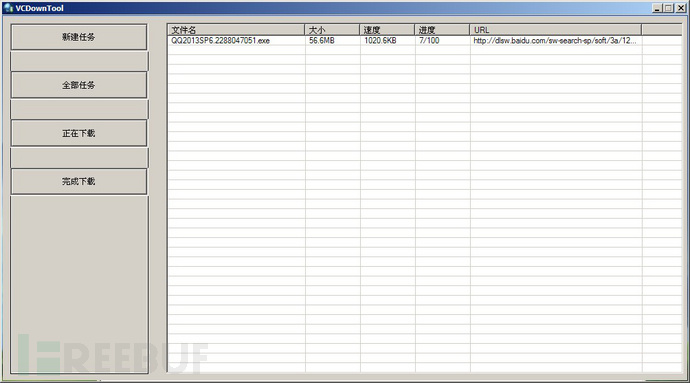Image resolution: width=690 pixels, height=383 pixels.
Task: Click the empty column header after URL
Action: tap(662, 30)
